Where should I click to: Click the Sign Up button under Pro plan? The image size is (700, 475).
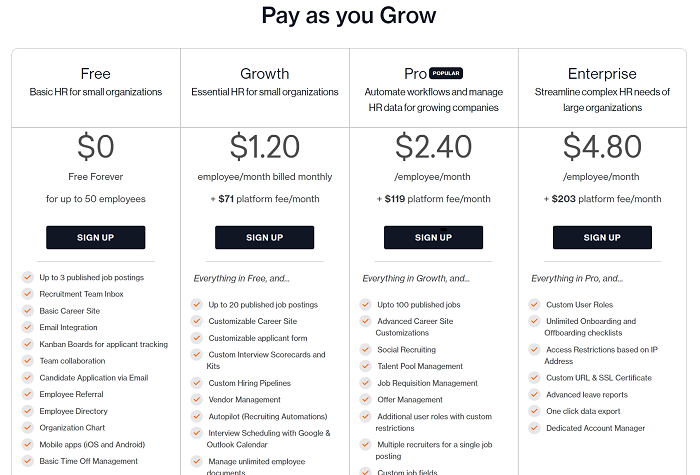click(x=433, y=238)
